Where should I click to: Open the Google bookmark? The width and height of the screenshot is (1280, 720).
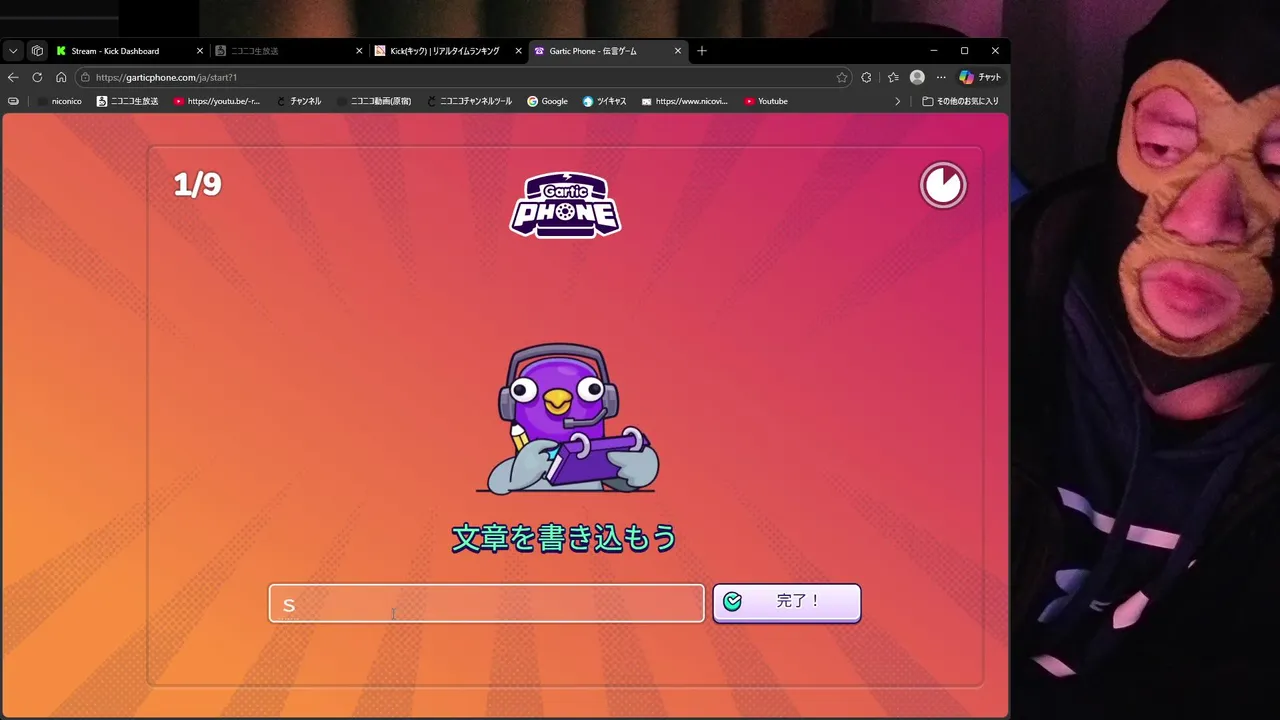point(548,101)
